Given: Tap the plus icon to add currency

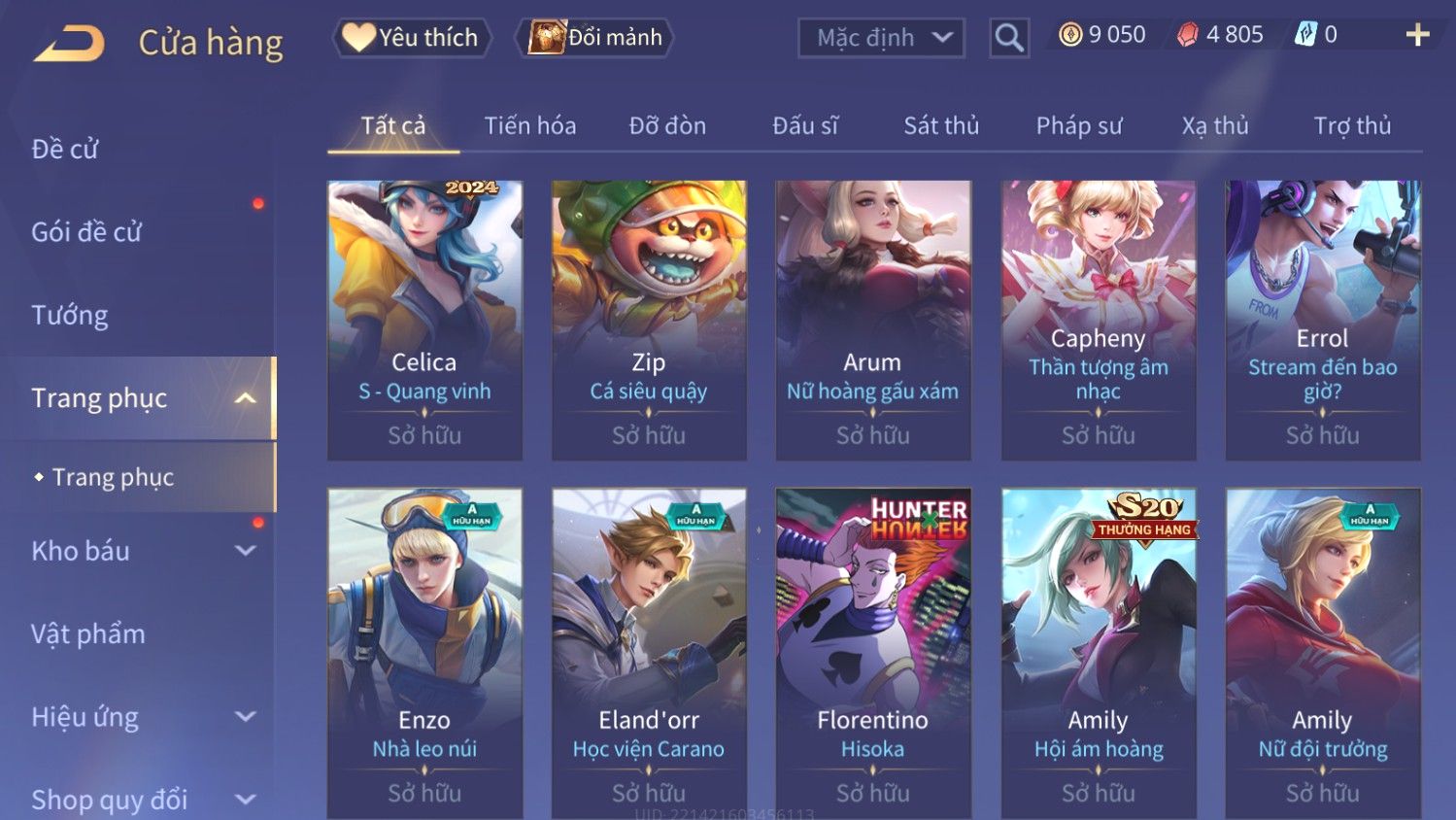Looking at the screenshot, I should (x=1417, y=35).
